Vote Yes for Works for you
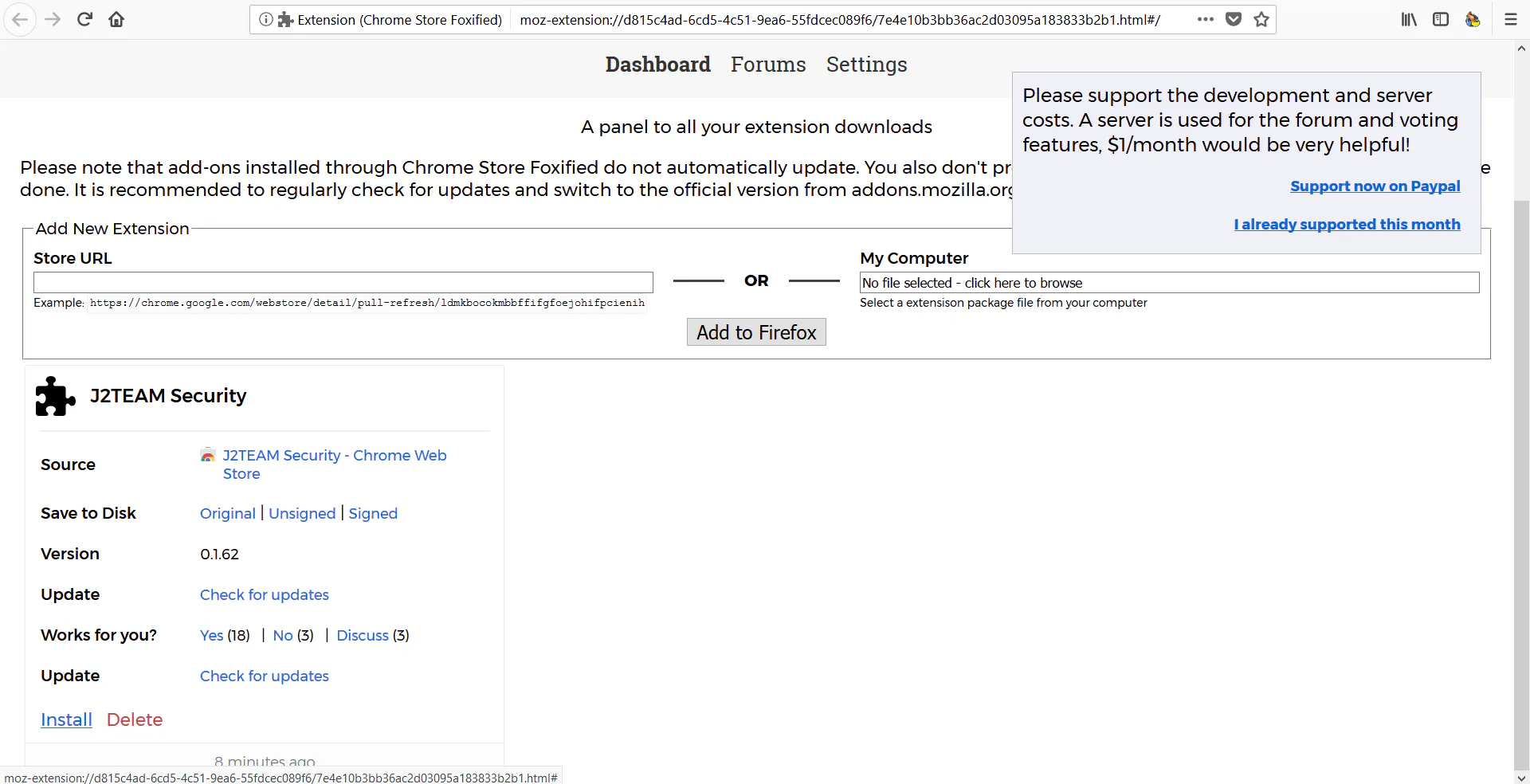Viewport: 1530px width, 784px height. (212, 636)
